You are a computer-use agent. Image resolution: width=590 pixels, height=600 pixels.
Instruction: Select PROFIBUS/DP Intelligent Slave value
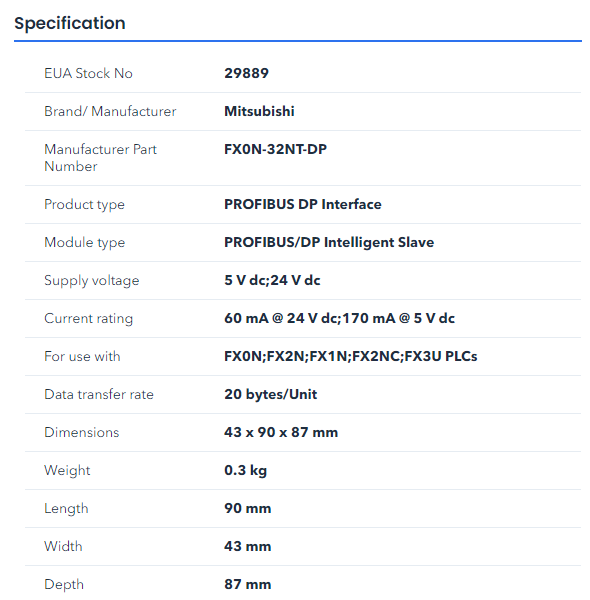click(329, 243)
